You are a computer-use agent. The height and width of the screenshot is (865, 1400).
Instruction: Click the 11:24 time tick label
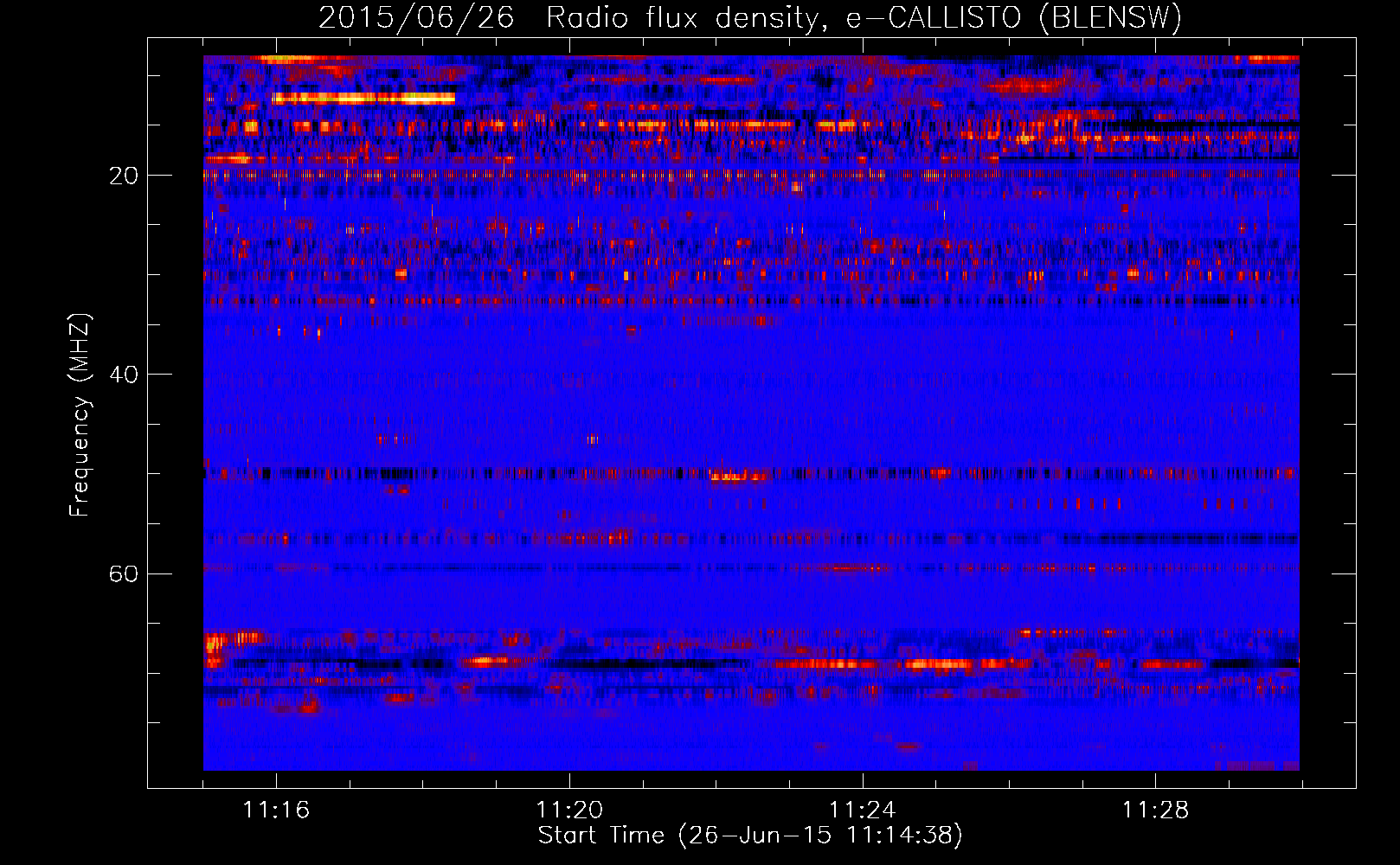863,811
